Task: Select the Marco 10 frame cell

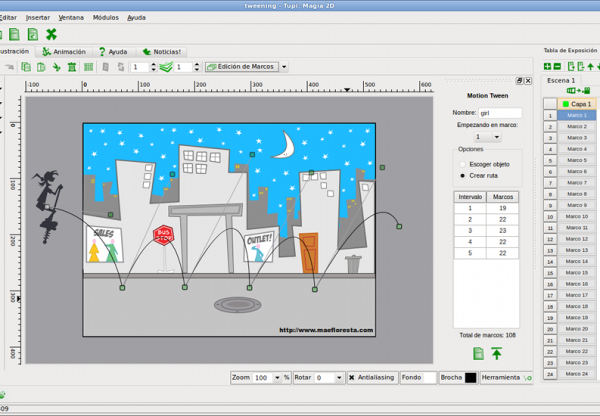Action: [x=577, y=217]
